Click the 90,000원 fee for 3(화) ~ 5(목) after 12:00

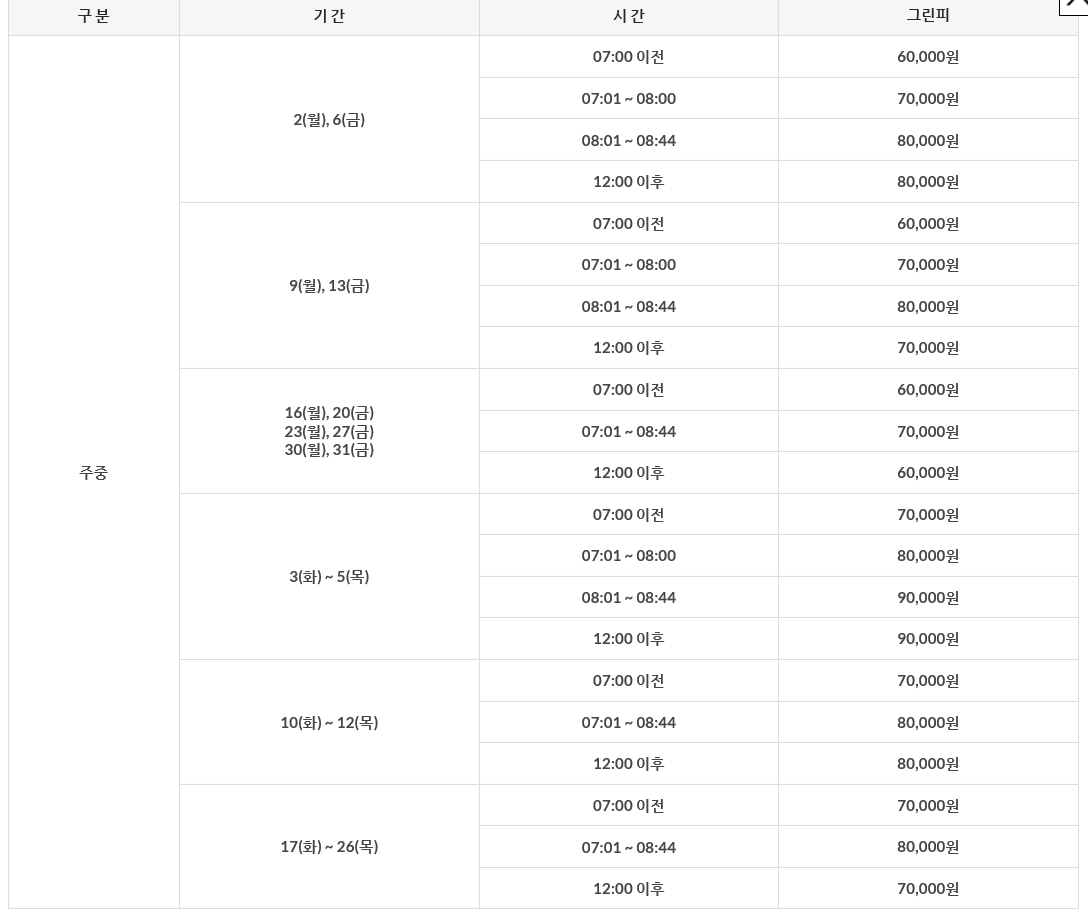[x=928, y=638]
